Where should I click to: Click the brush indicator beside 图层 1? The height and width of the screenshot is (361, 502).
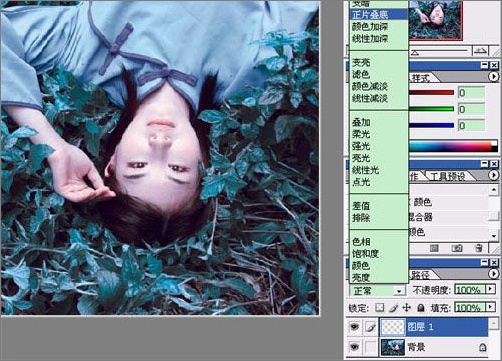tap(370, 327)
